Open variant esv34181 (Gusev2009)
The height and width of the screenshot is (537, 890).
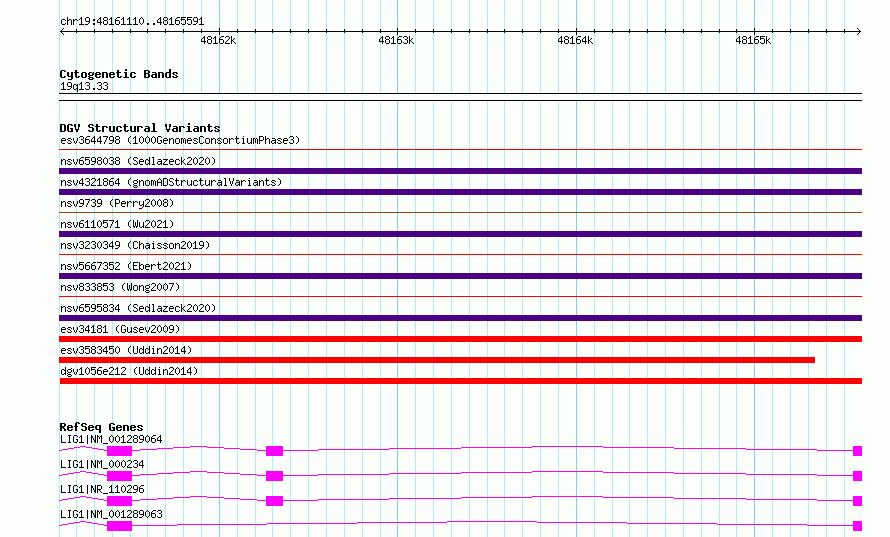[120, 329]
